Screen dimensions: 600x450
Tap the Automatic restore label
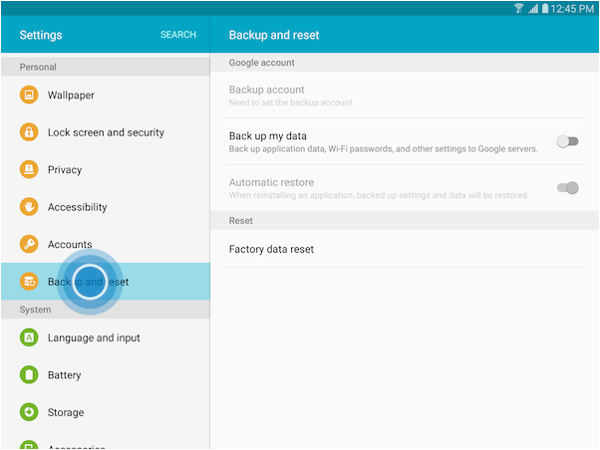(x=271, y=182)
